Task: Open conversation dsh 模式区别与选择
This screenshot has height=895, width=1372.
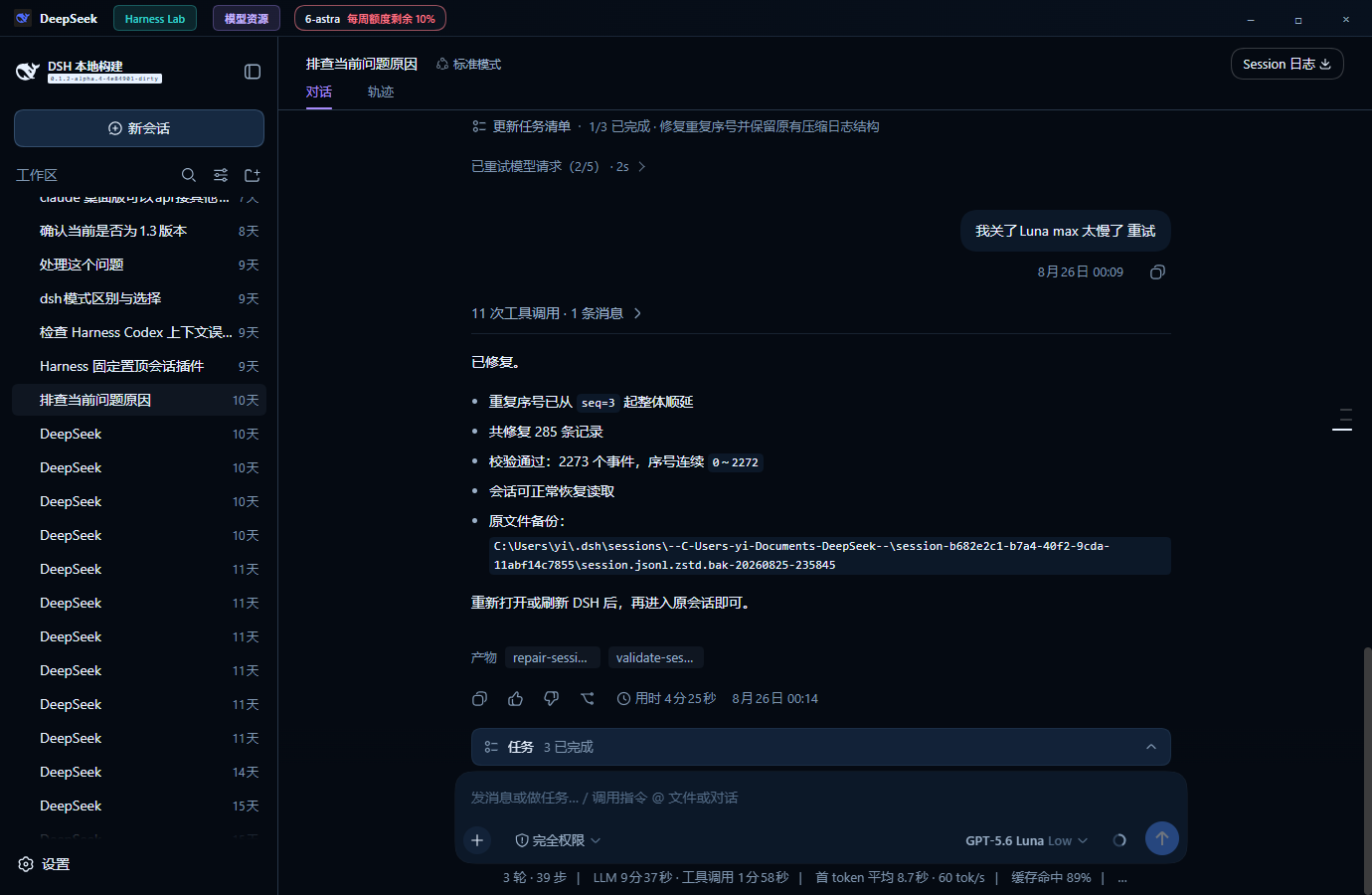Action: click(139, 298)
